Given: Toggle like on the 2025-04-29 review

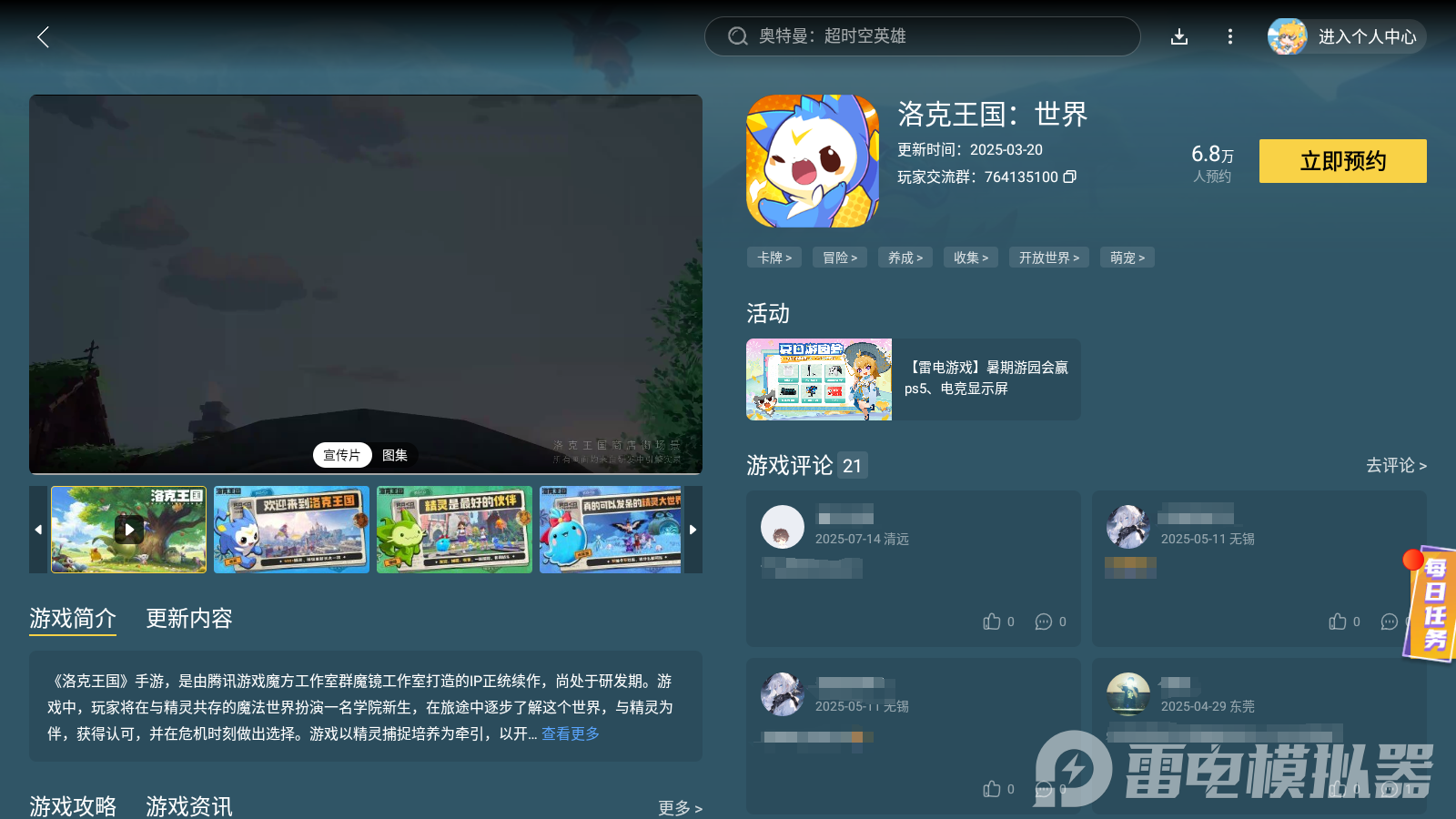Looking at the screenshot, I should 1338,789.
